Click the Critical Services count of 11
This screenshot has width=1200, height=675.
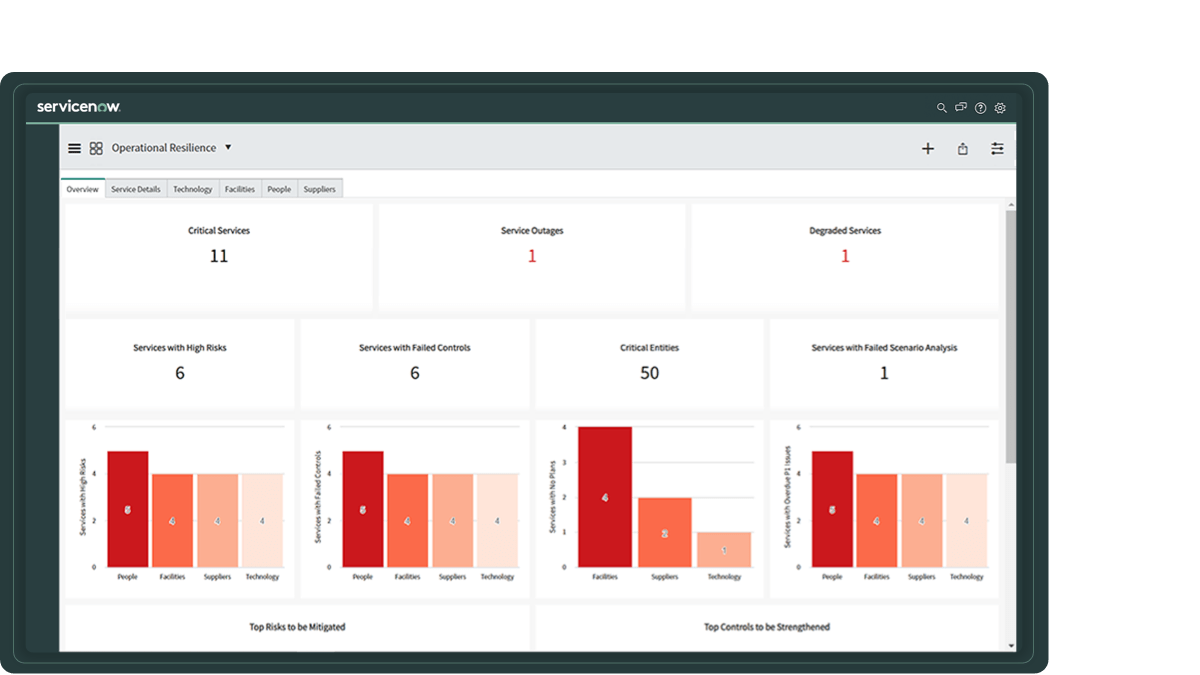[x=219, y=256]
